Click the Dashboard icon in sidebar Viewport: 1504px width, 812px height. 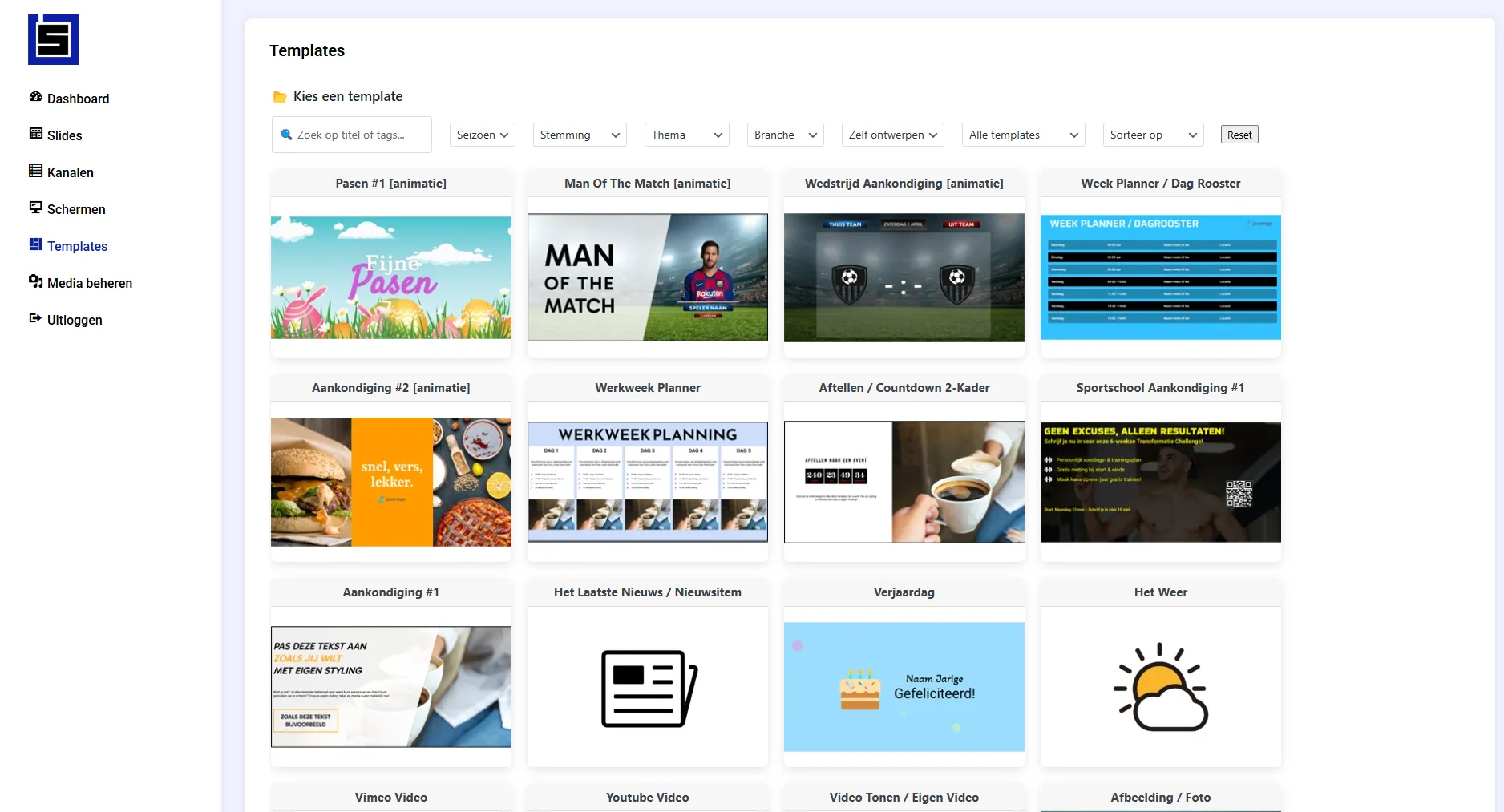pos(35,97)
